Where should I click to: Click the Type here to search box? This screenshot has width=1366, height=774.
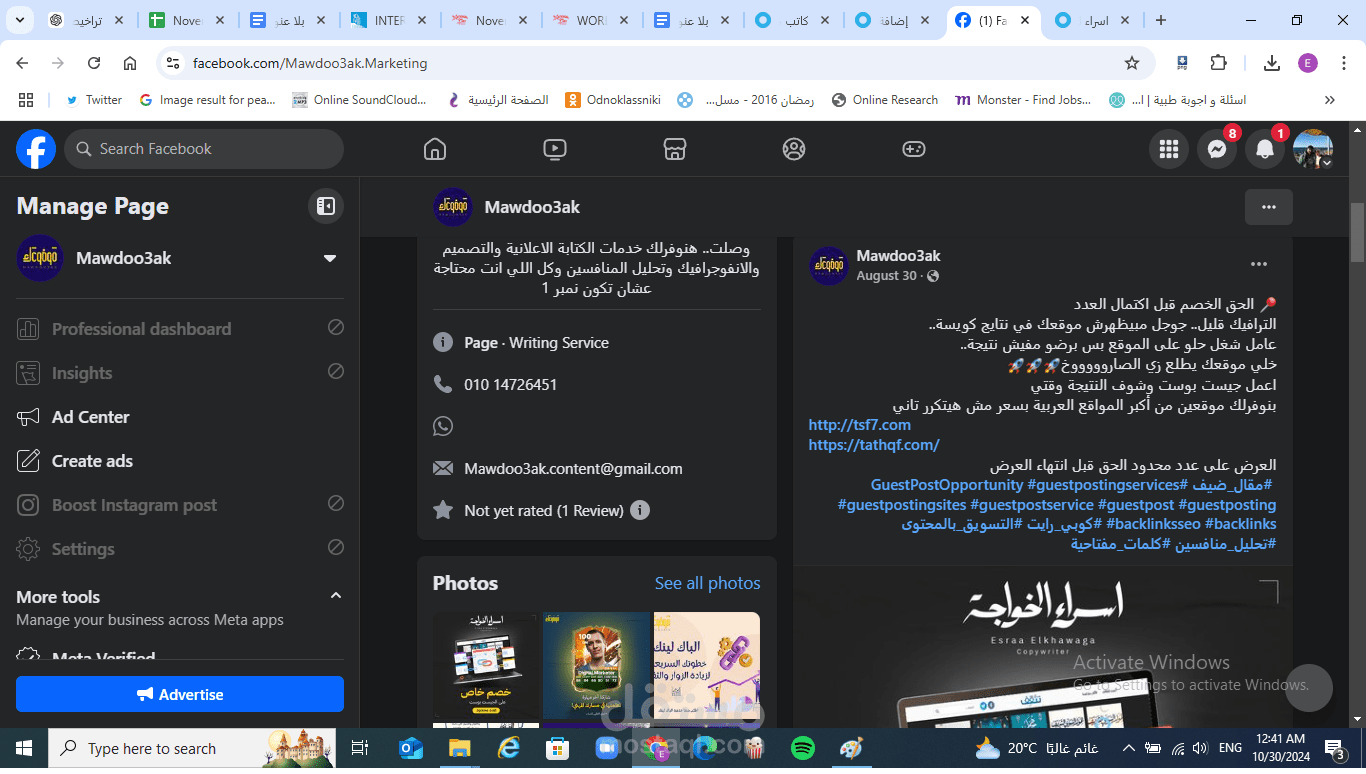[193, 748]
